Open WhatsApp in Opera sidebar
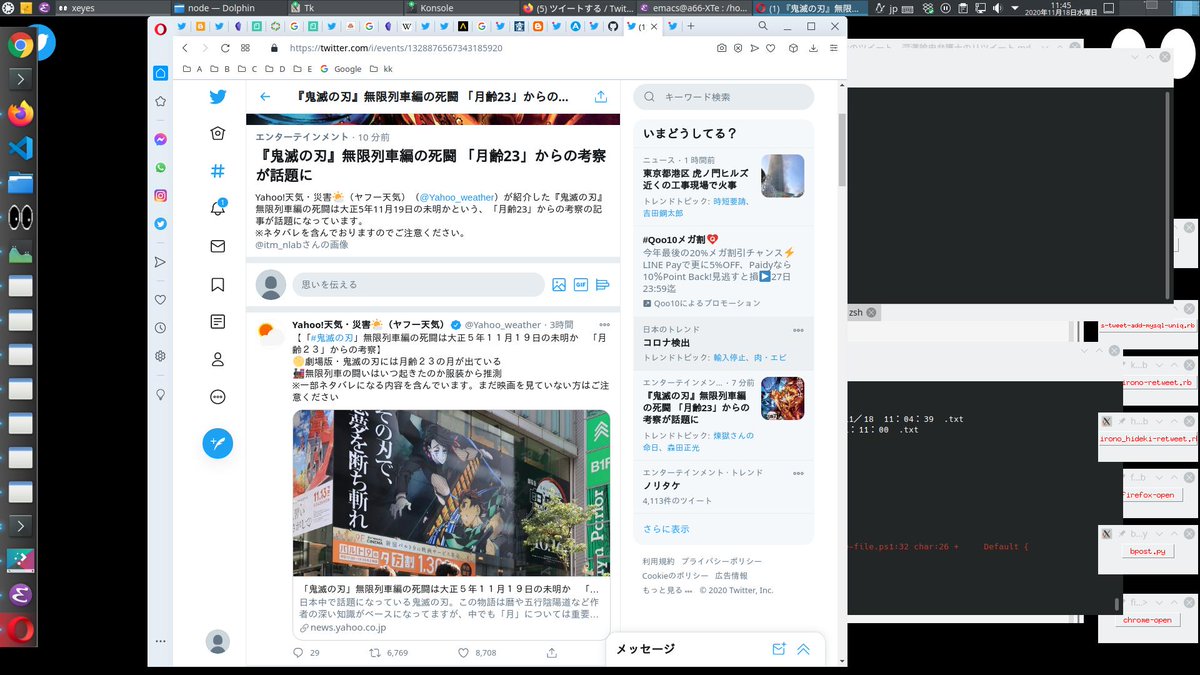Screen dimensions: 1200x675 coord(160,167)
